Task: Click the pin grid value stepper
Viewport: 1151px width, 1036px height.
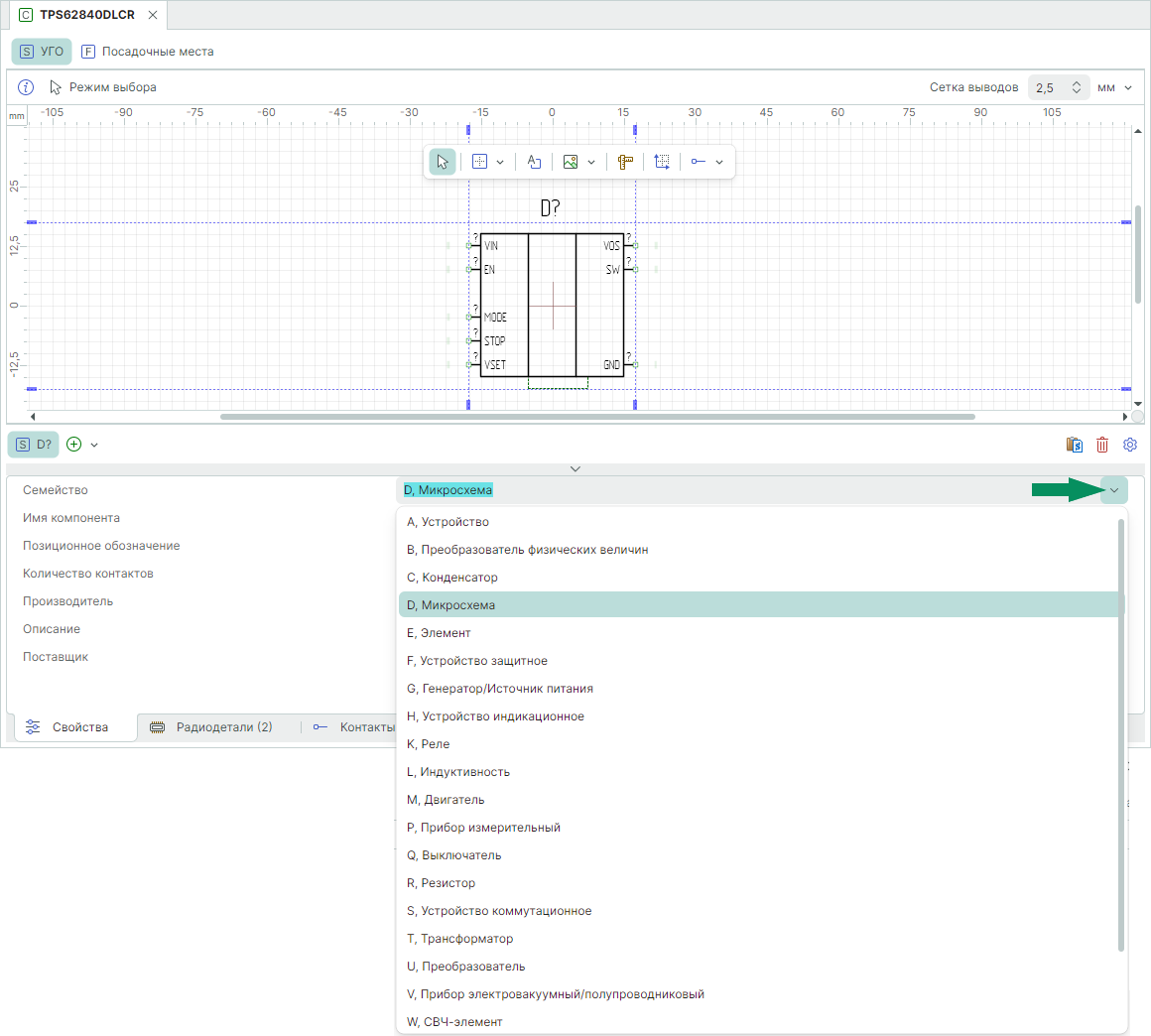Action: [1077, 87]
